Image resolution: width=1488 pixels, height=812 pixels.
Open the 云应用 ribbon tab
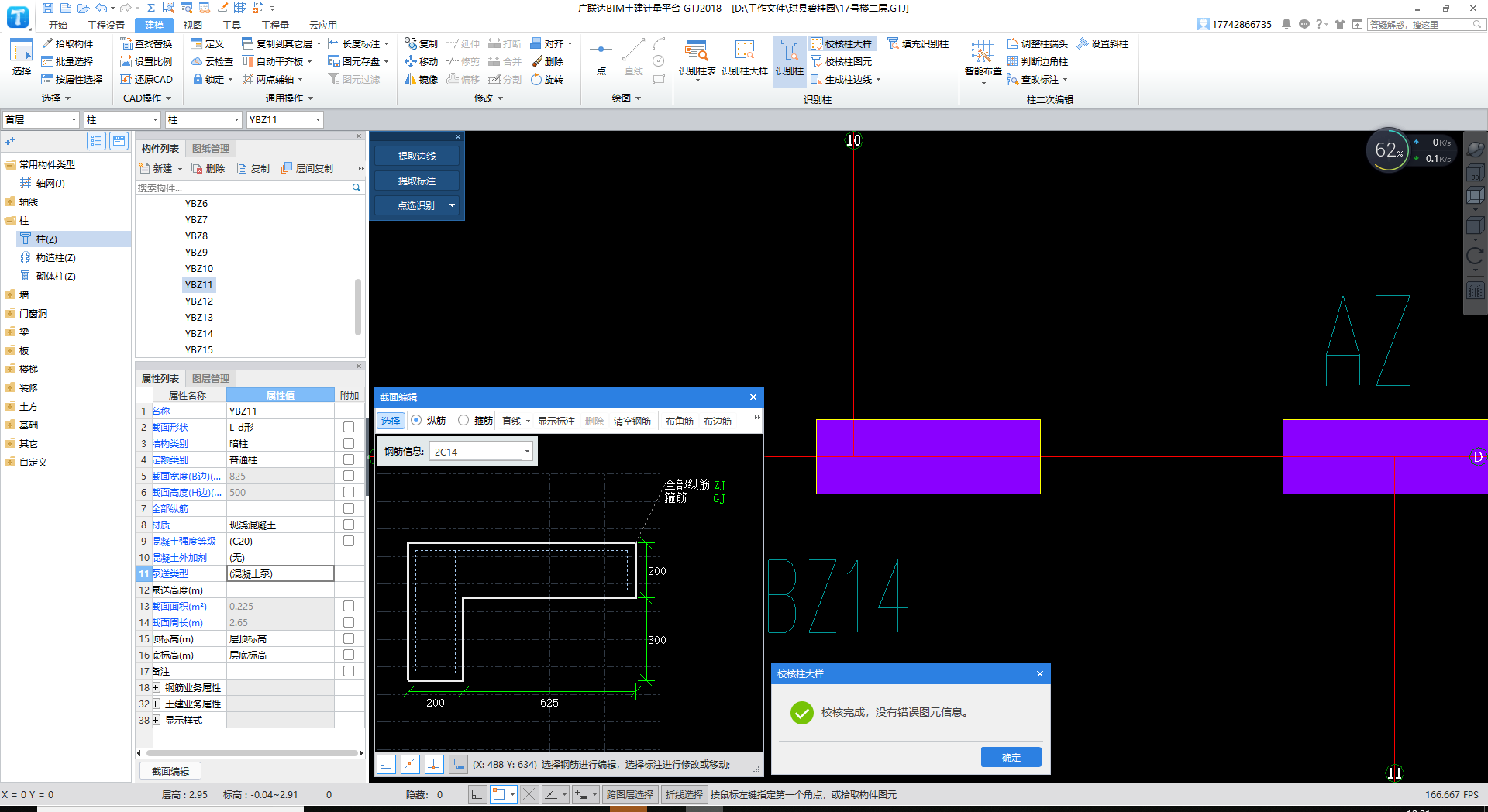323,25
